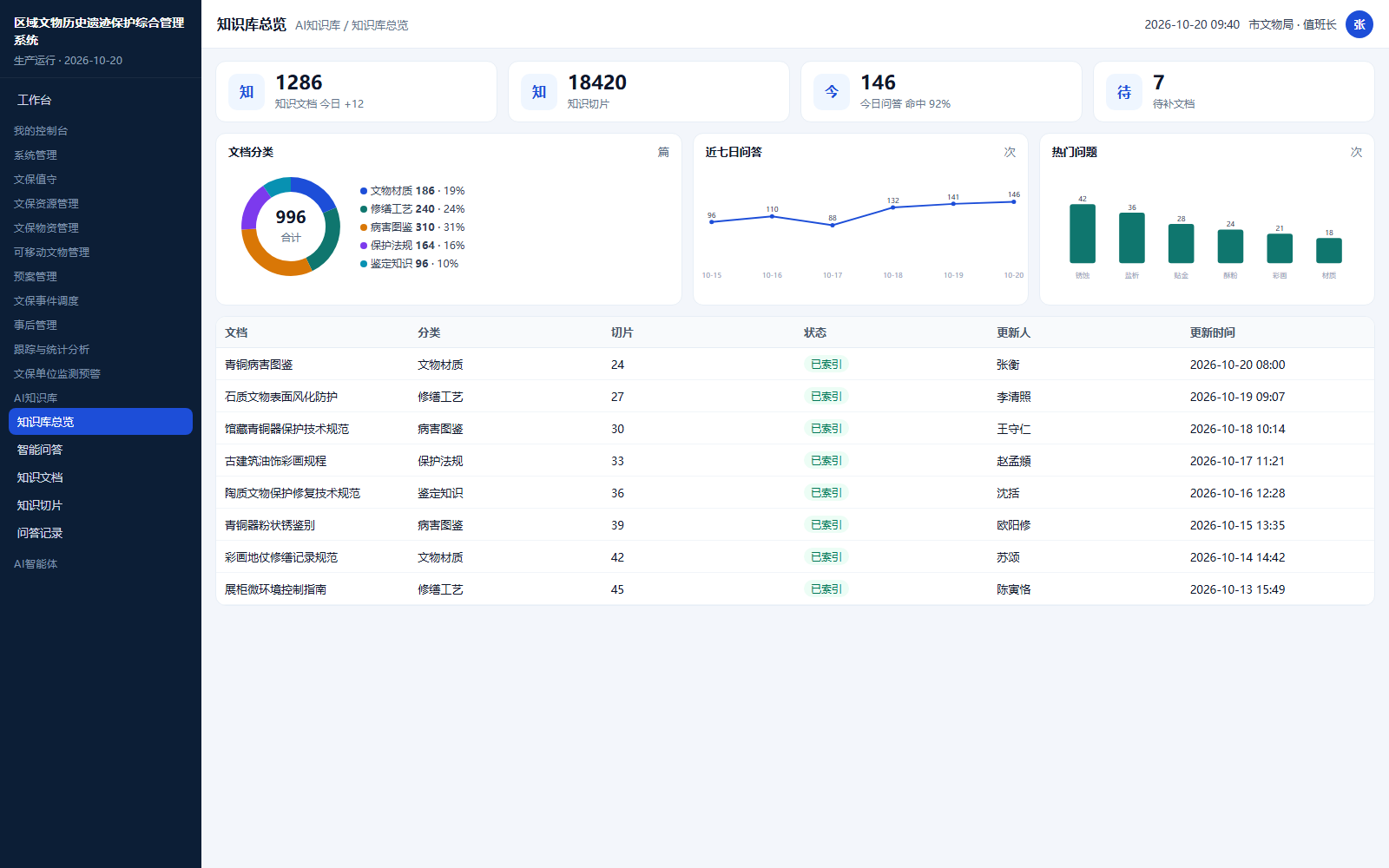
Task: Click the 今 icon for 今日问答 card
Action: [x=832, y=92]
